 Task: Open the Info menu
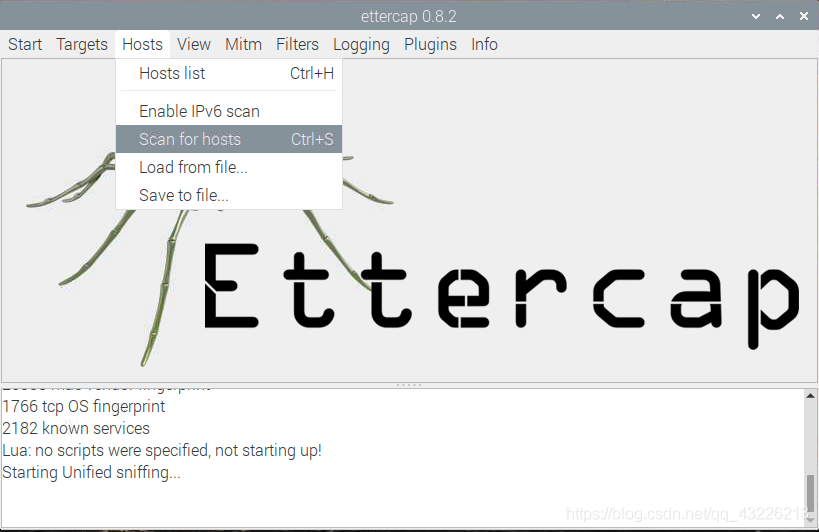[x=484, y=44]
